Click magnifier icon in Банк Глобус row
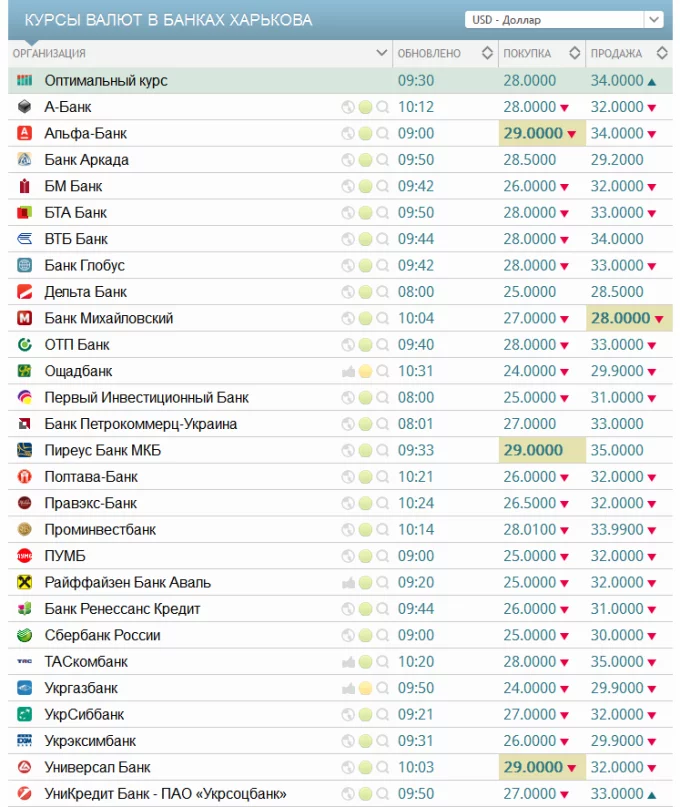Viewport: 680px width, 807px height. [x=382, y=266]
